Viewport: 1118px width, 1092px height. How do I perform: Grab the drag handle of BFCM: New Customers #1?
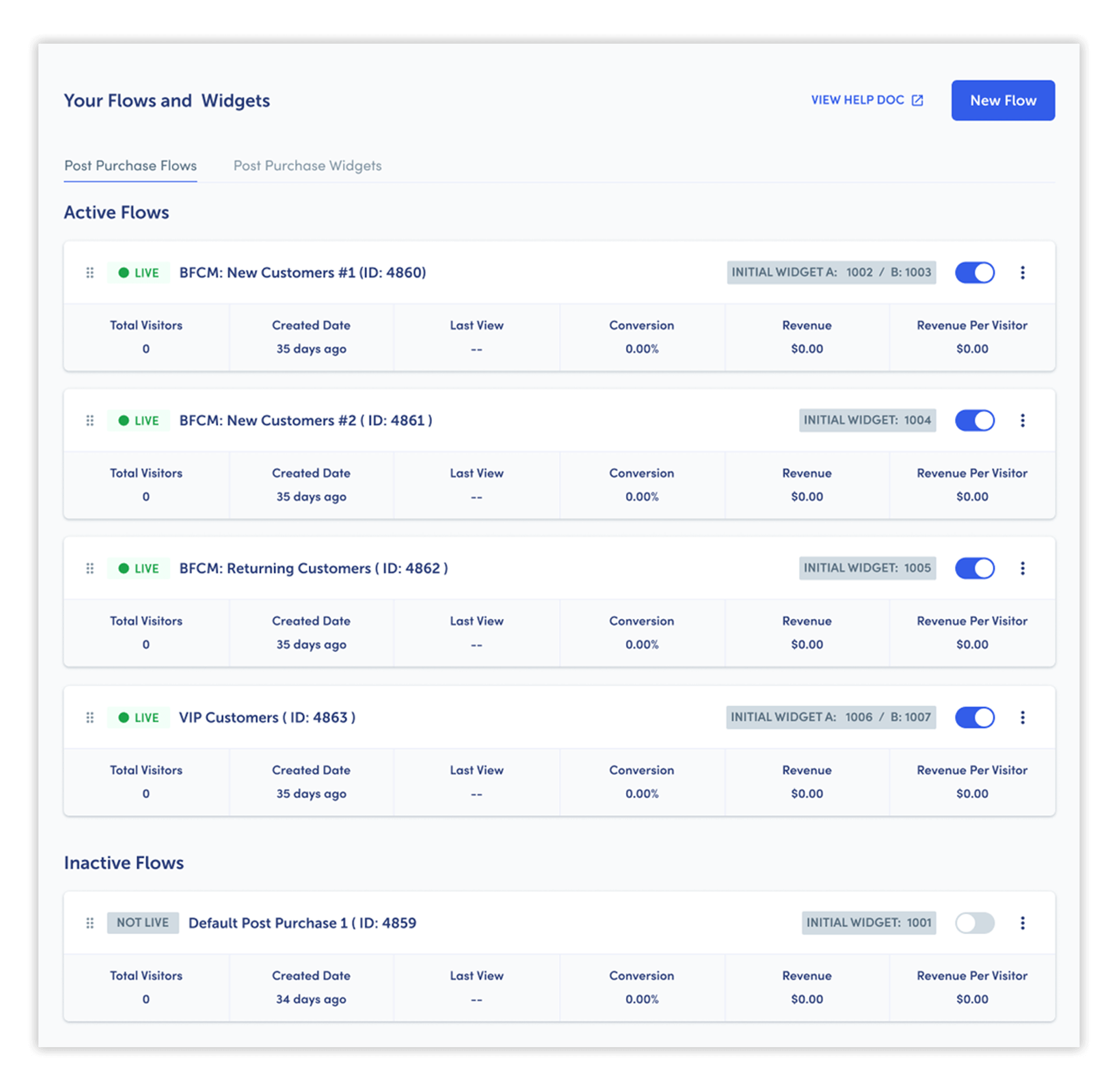pos(90,273)
